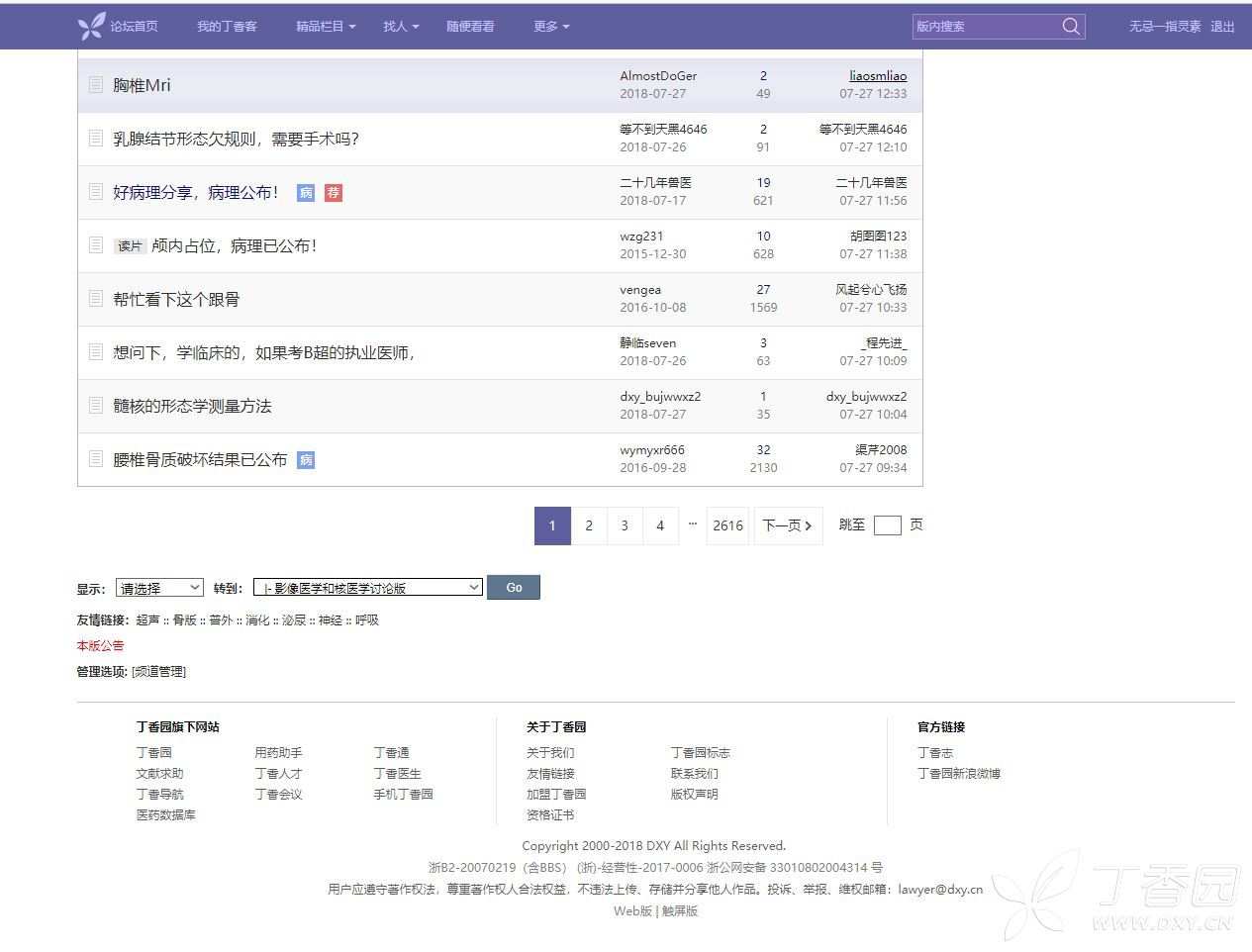Switch to 触屏版 in footer
Viewport: 1252px width, 952px height.
tap(680, 911)
